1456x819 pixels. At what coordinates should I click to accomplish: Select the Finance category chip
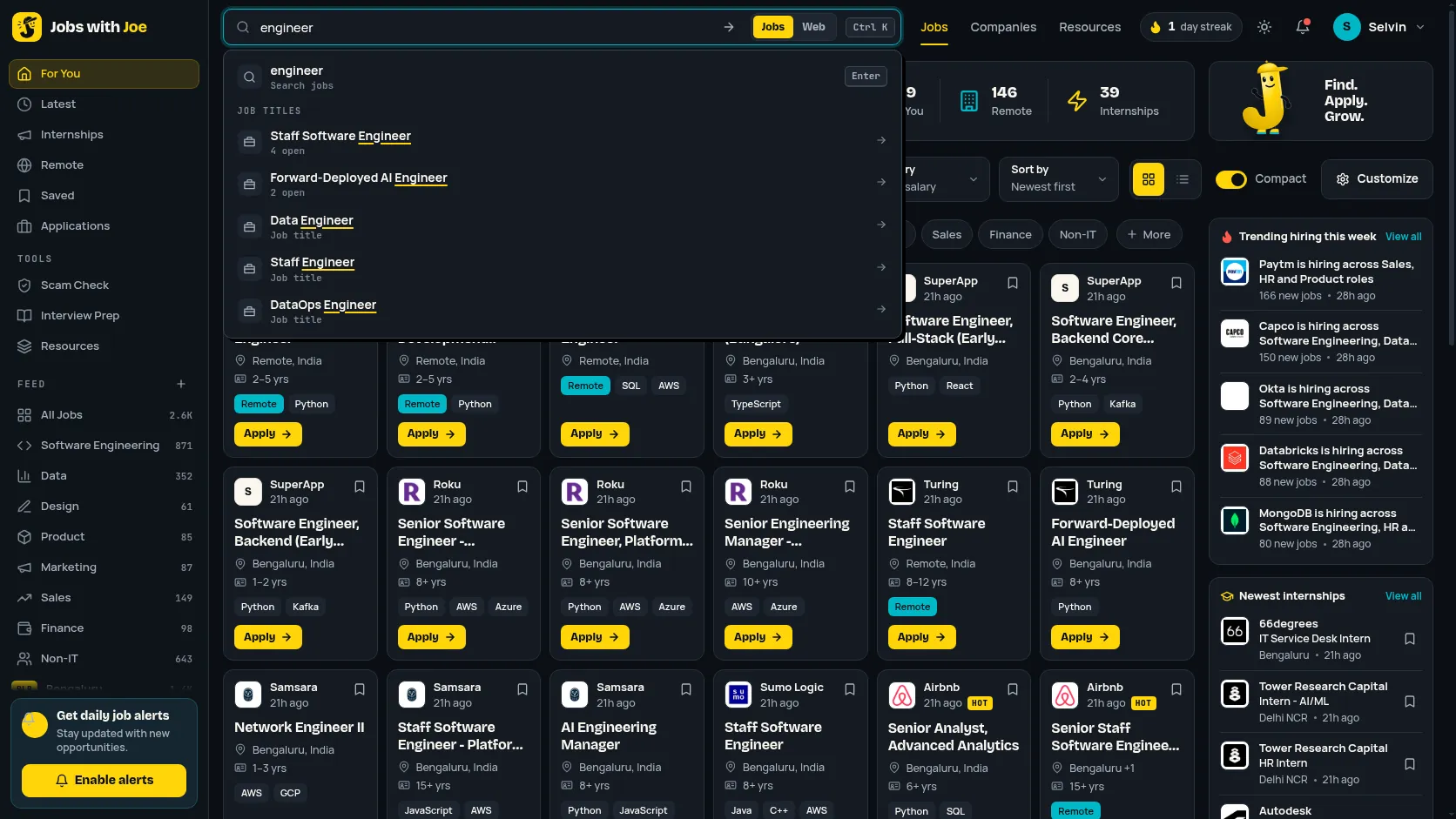(x=1010, y=234)
